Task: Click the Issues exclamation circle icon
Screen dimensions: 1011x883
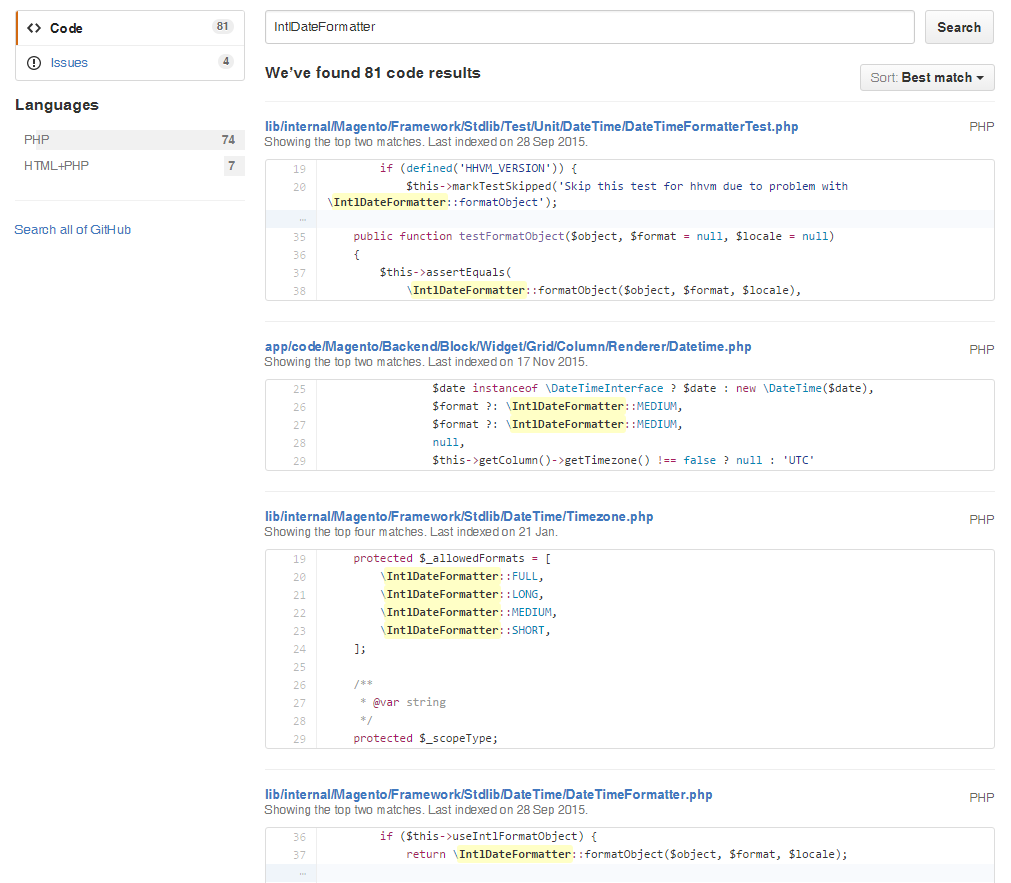Action: pos(34,63)
